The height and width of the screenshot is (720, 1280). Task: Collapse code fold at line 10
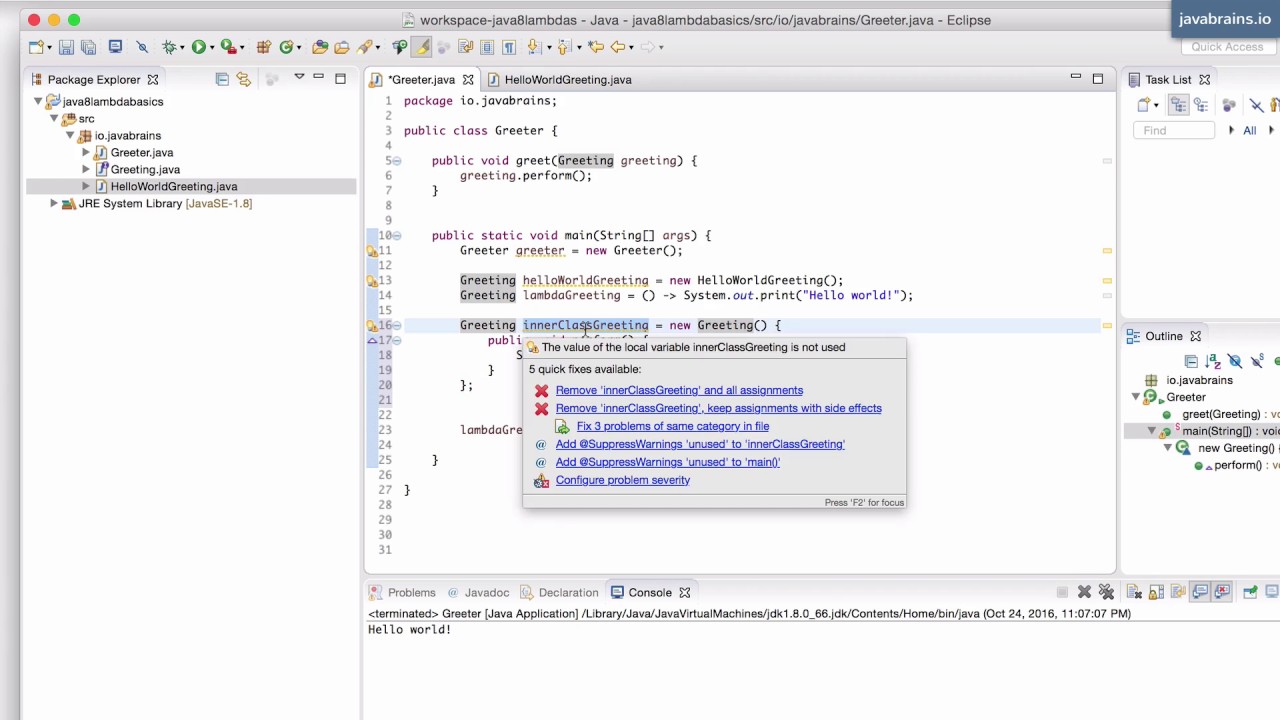pyautogui.click(x=397, y=236)
